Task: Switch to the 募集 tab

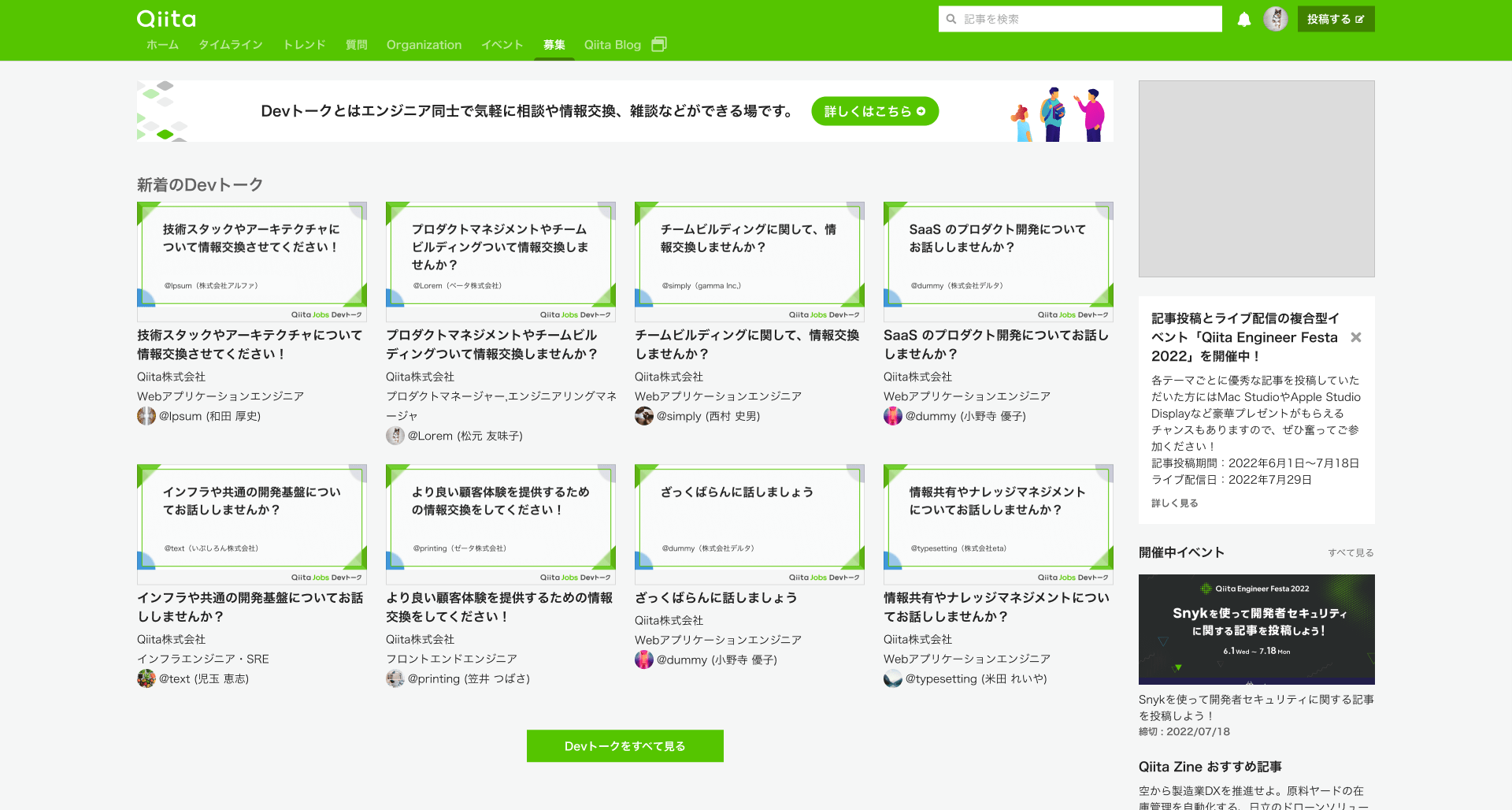Action: click(x=554, y=45)
